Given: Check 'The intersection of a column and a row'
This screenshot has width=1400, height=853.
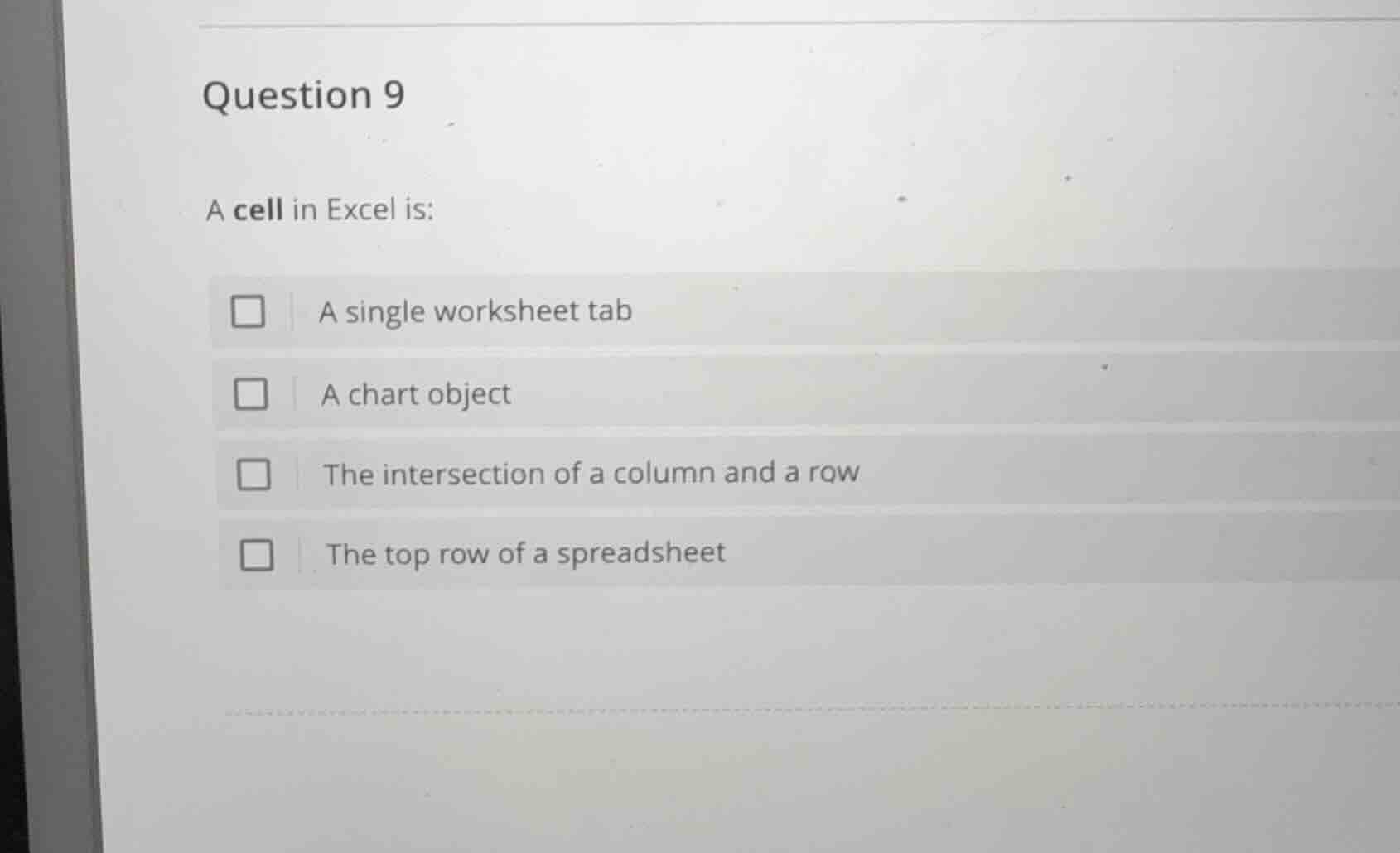Looking at the screenshot, I should point(253,472).
